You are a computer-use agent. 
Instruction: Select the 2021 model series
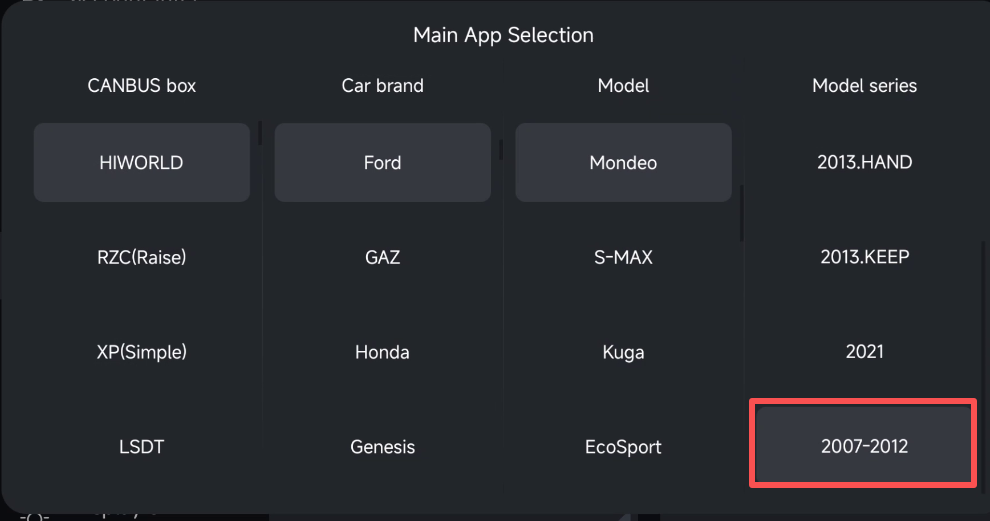click(x=864, y=352)
